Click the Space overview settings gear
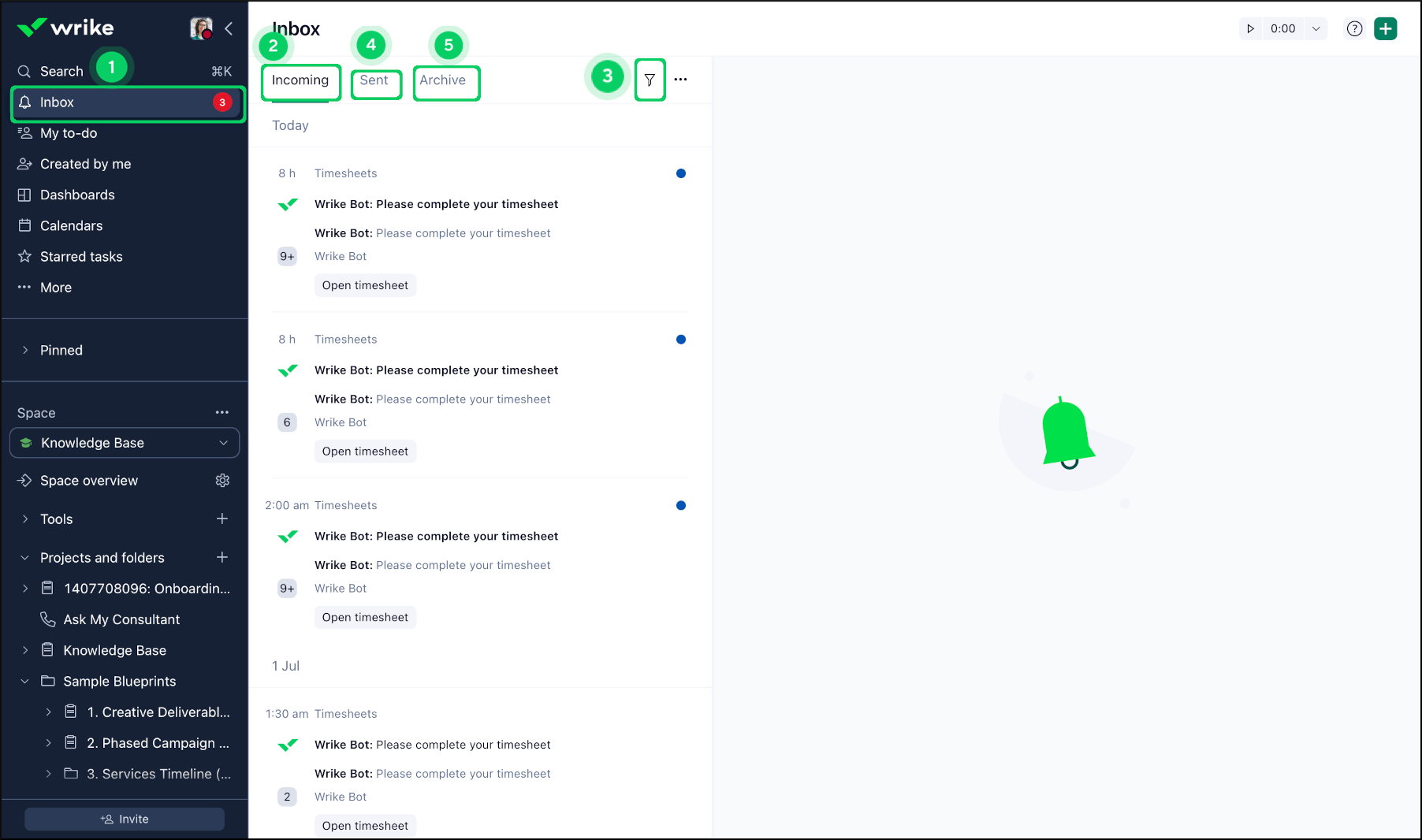 (x=222, y=480)
